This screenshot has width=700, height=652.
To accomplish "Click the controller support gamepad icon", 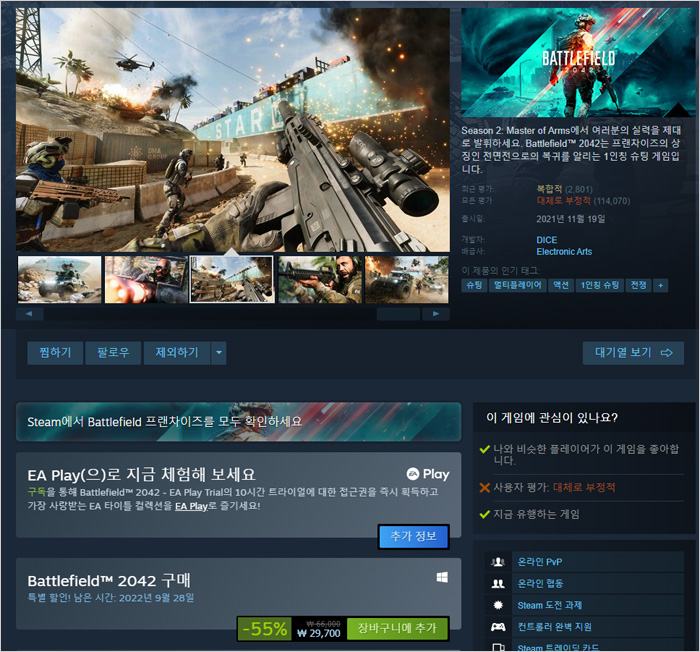I will click(498, 627).
